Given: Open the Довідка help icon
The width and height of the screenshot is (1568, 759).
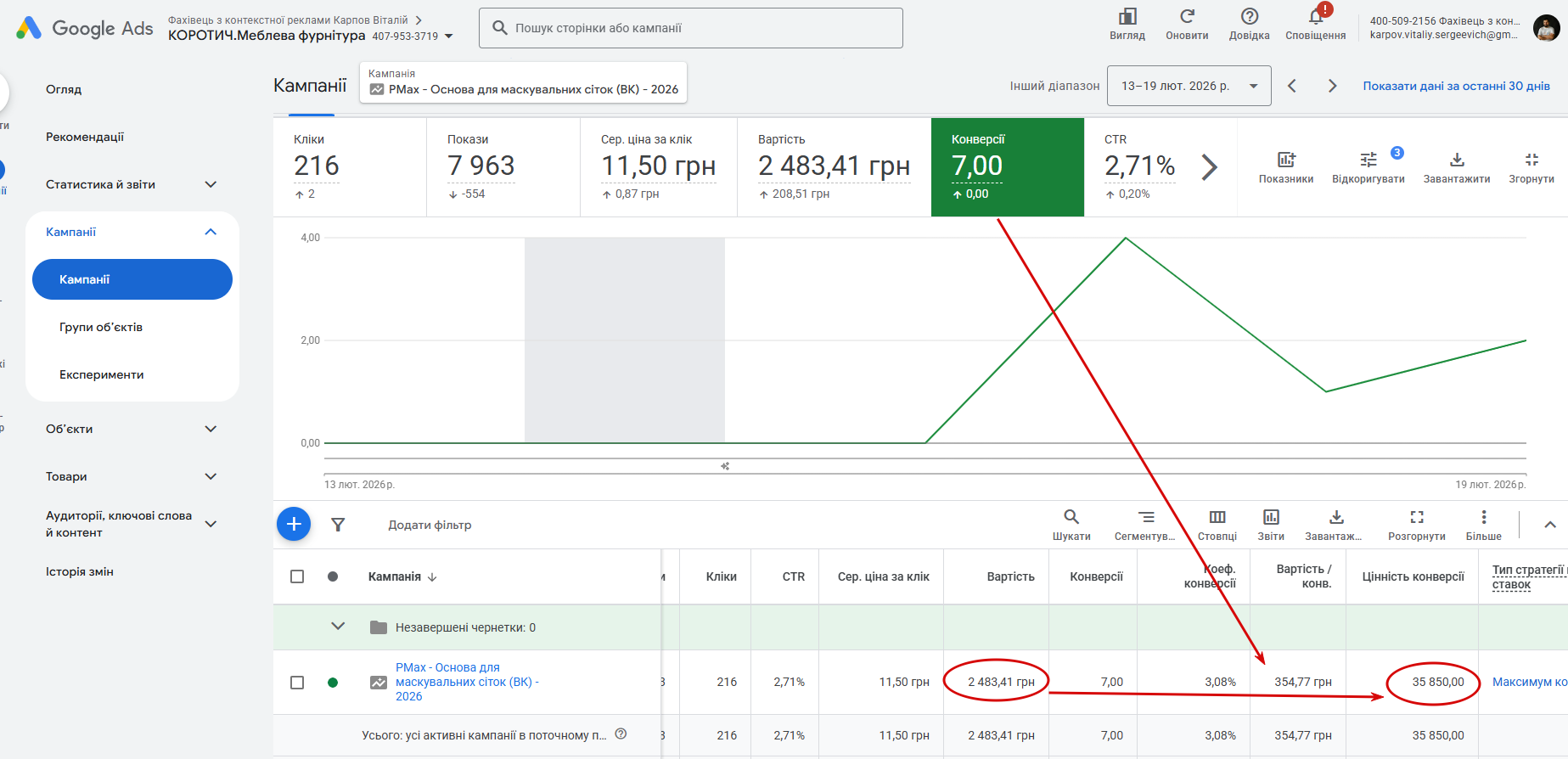Looking at the screenshot, I should [x=1249, y=17].
